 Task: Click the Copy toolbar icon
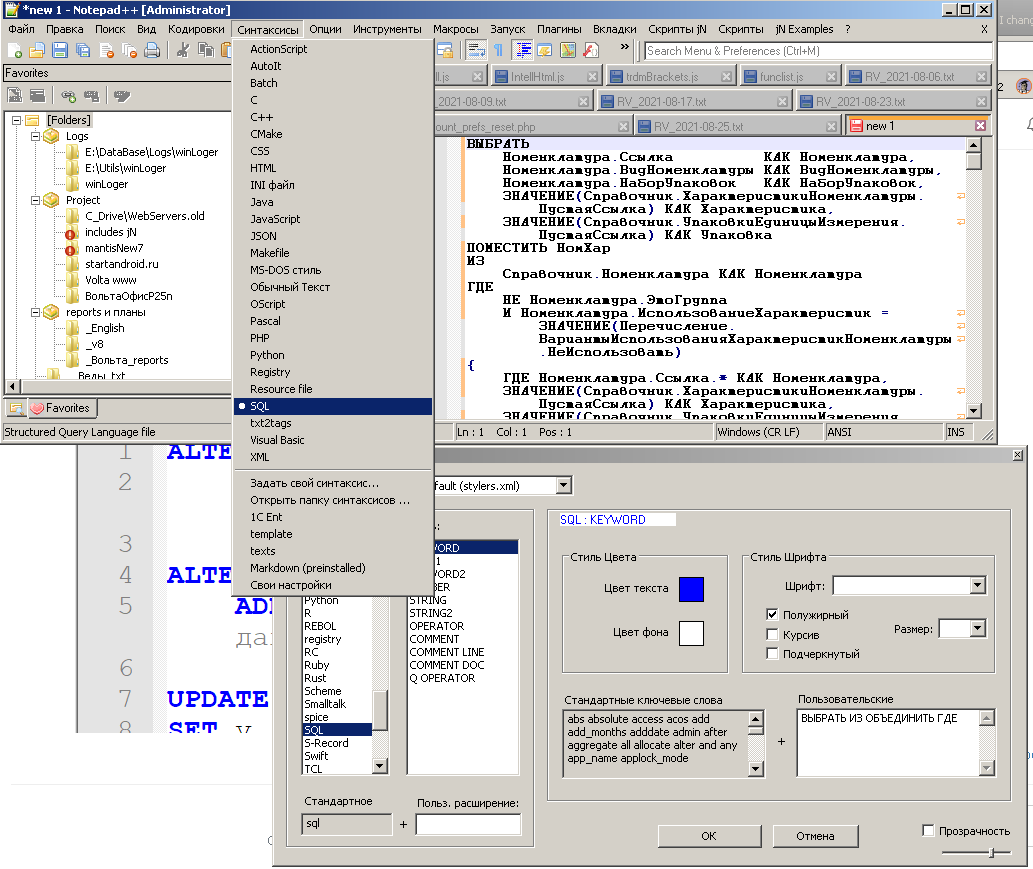206,50
